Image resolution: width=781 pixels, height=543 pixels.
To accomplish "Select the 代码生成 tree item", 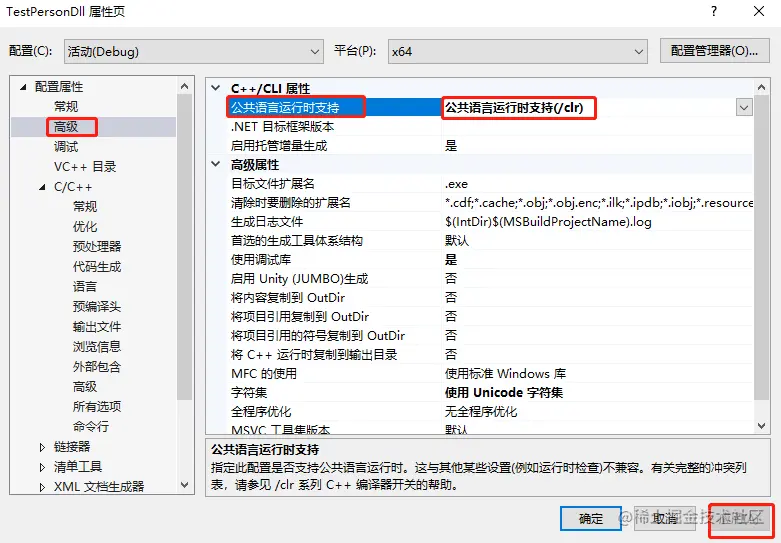I will (97, 267).
